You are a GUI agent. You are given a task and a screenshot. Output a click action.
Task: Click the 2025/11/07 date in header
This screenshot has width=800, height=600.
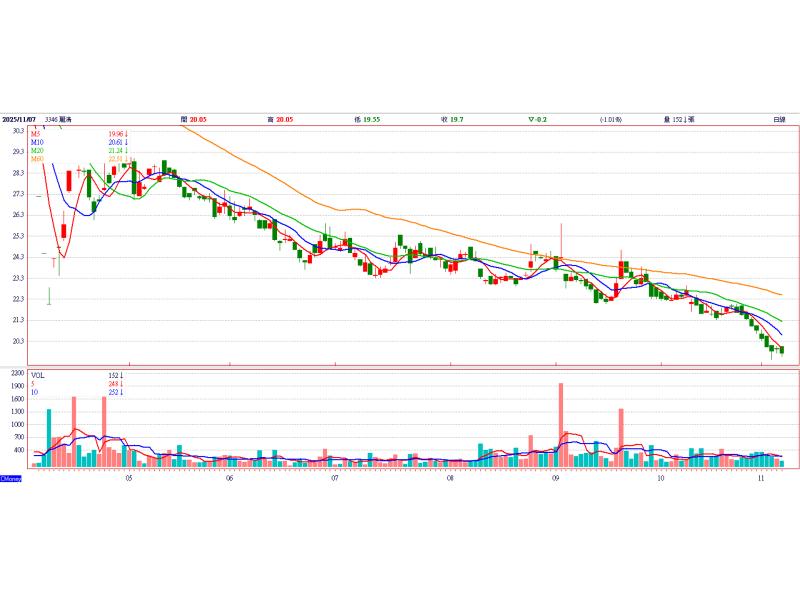19,119
